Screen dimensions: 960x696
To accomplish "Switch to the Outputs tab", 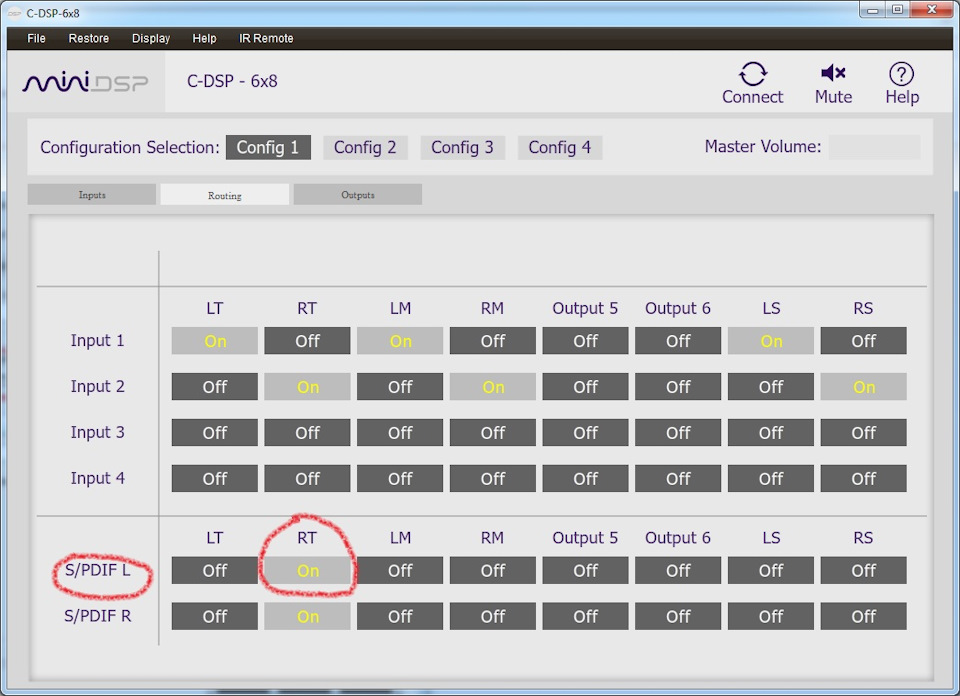I will tap(358, 195).
